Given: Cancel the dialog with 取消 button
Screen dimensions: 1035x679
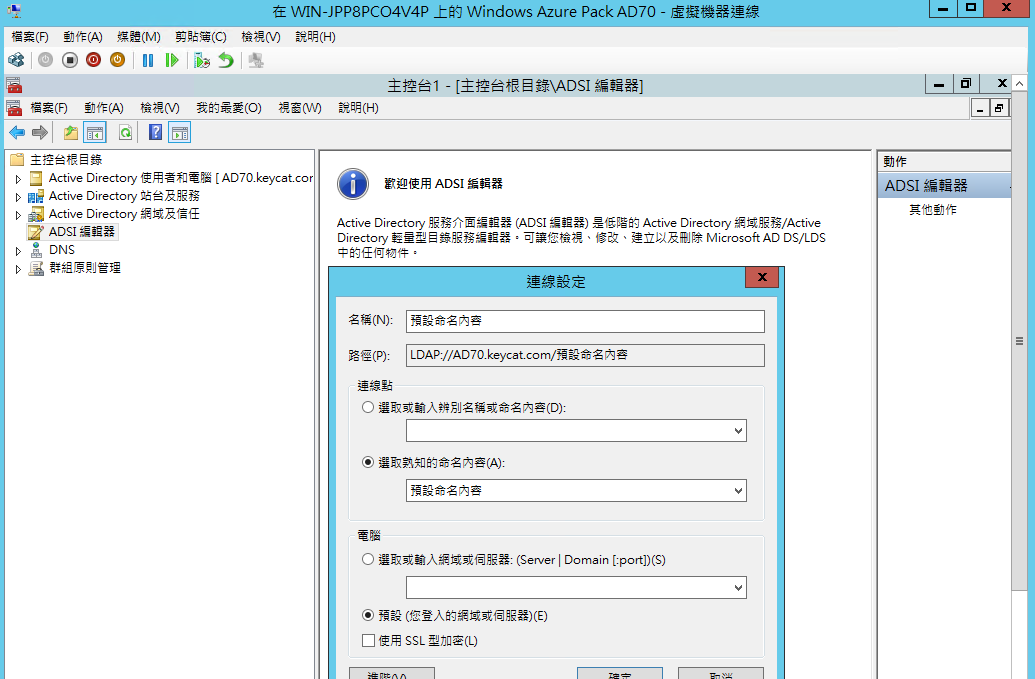Looking at the screenshot, I should tap(721, 674).
